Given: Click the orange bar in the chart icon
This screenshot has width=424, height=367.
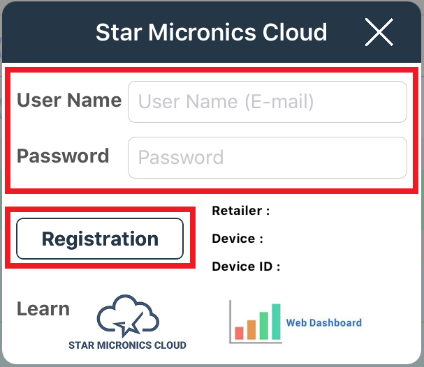Looking at the screenshot, I should (251, 330).
